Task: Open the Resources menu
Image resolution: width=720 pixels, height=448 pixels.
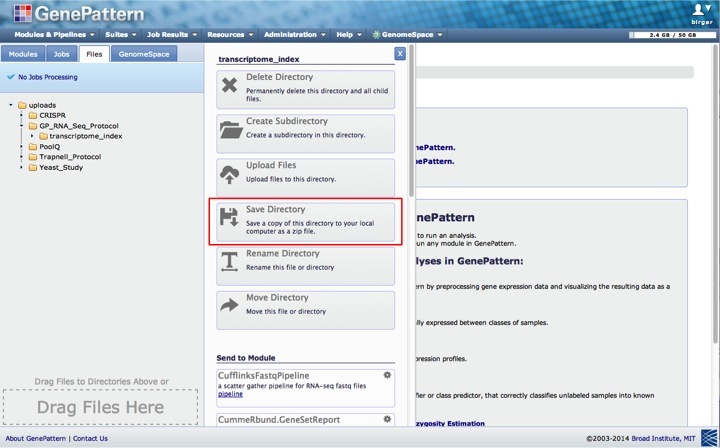Action: [230, 34]
